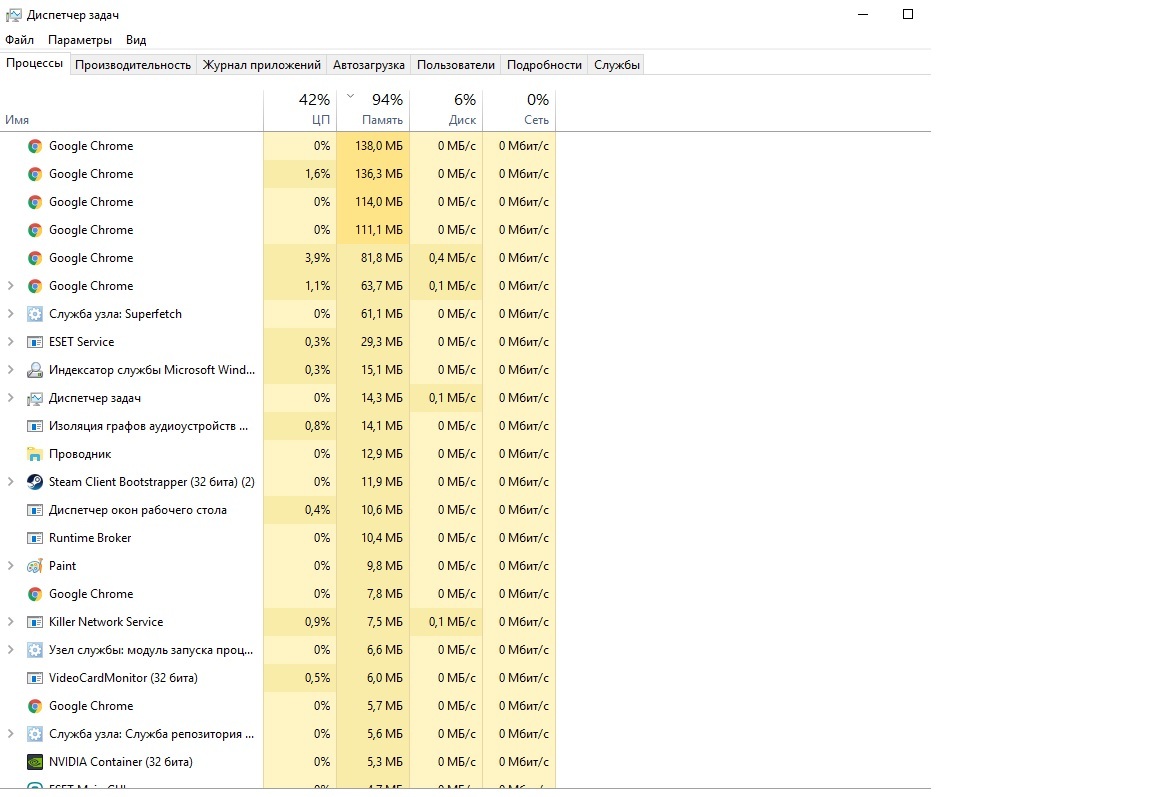Viewport: 1152px width, 797px height.
Task: Switch to the Процессы tab
Action: 35,63
